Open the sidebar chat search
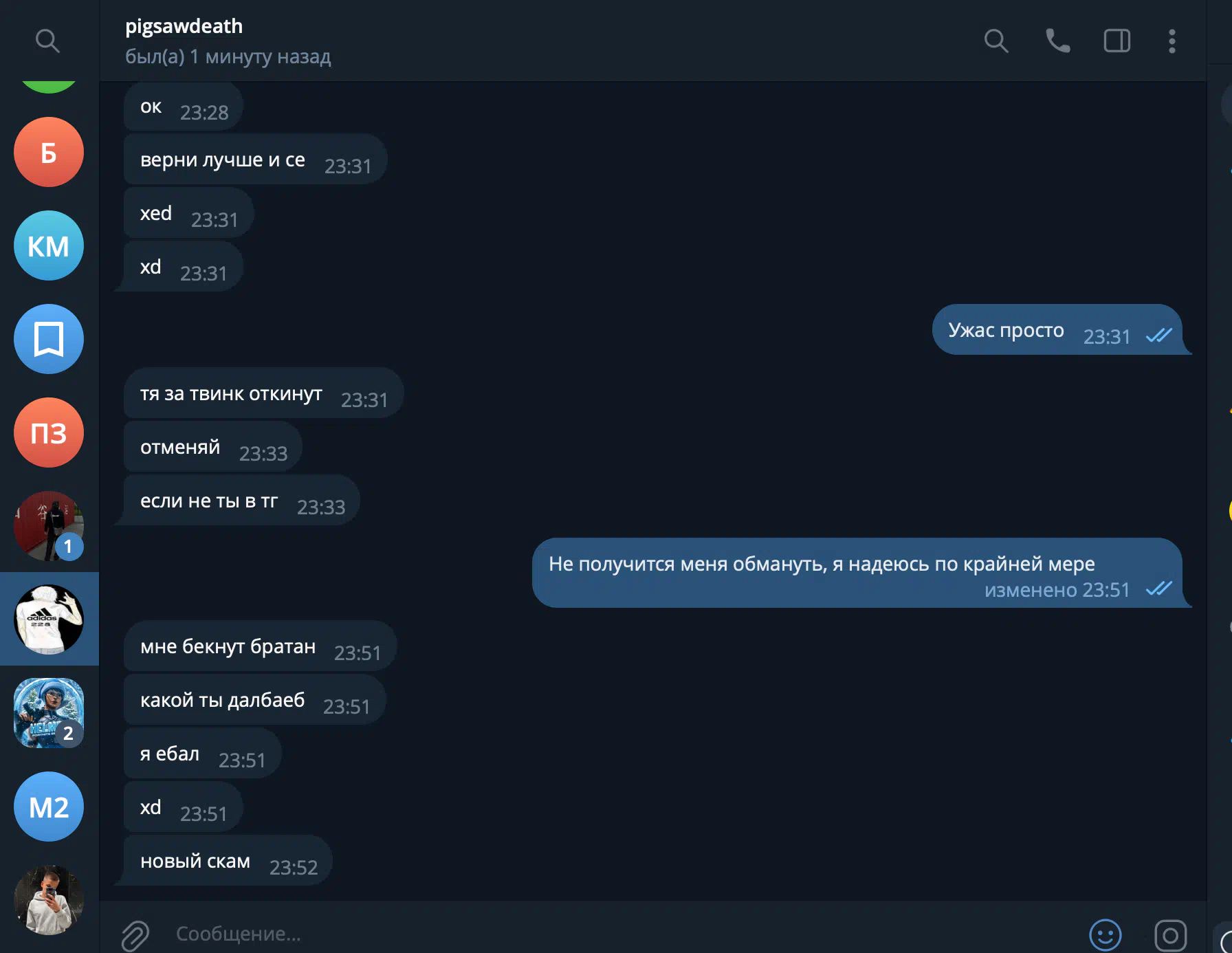 pyautogui.click(x=47, y=41)
